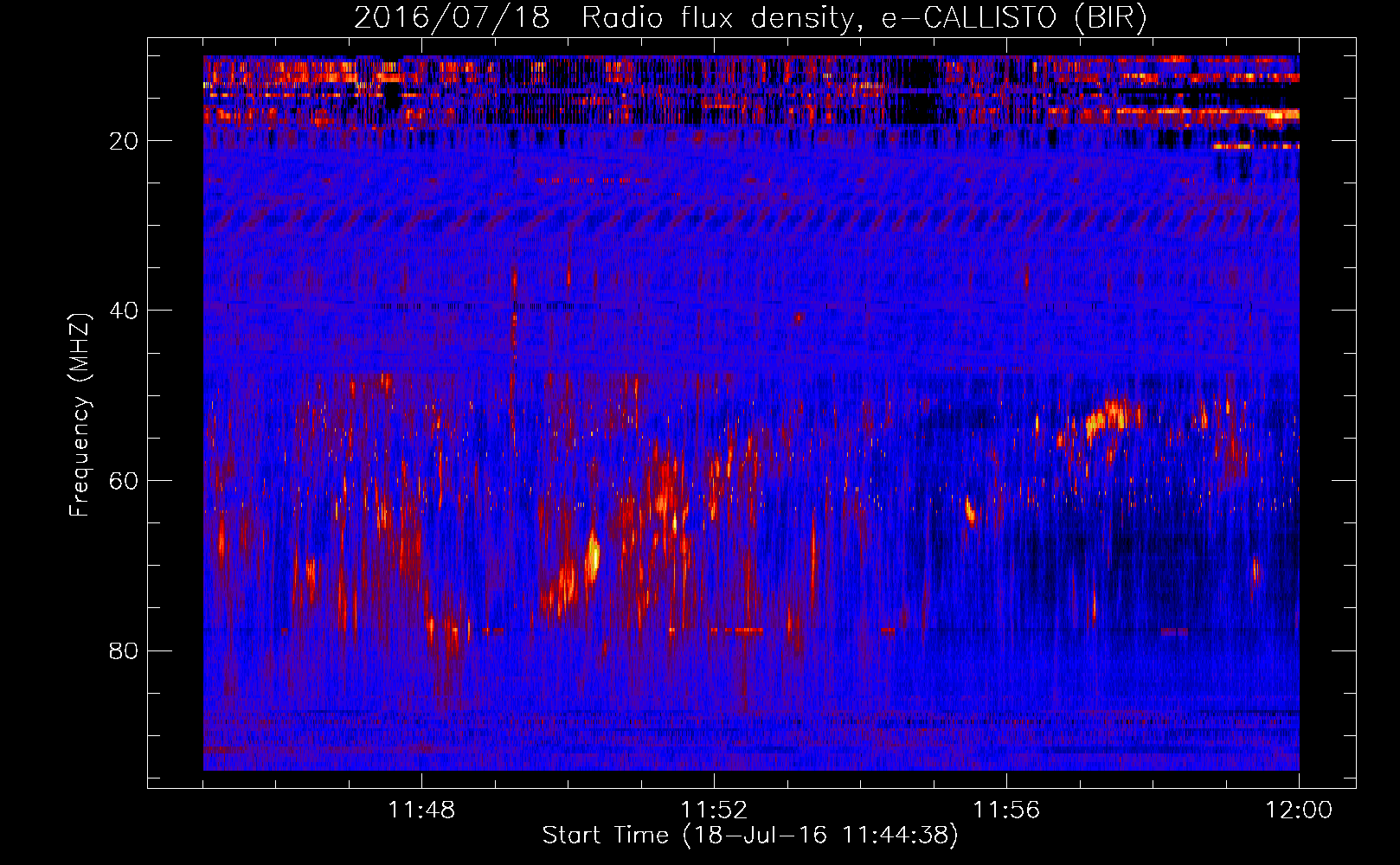The height and width of the screenshot is (865, 1400).
Task: Click the 40 MHz frequency tick label
Action: click(x=124, y=311)
